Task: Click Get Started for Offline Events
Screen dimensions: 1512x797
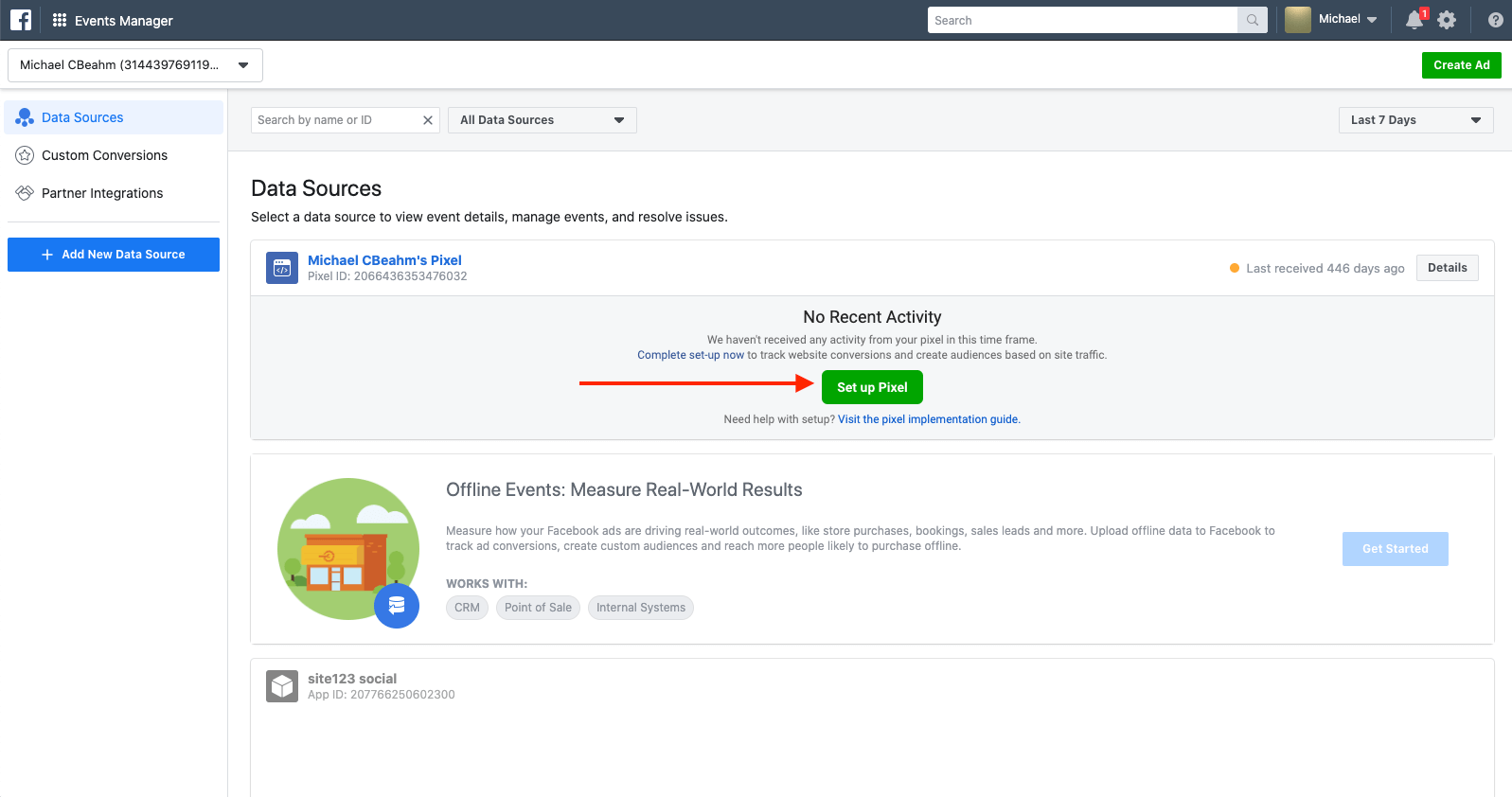Action: (1396, 549)
